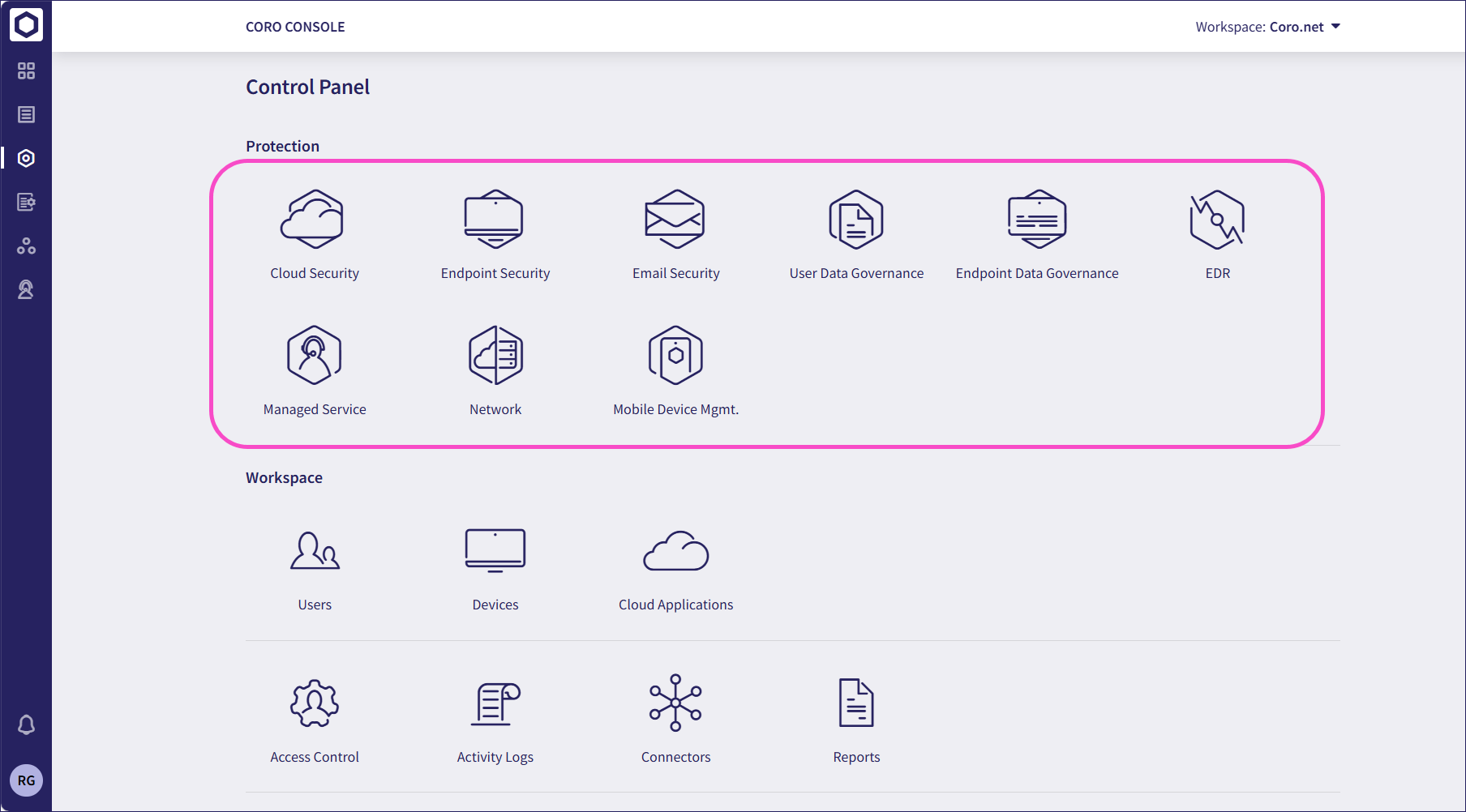
Task: Open Endpoint Security settings
Action: 495,220
